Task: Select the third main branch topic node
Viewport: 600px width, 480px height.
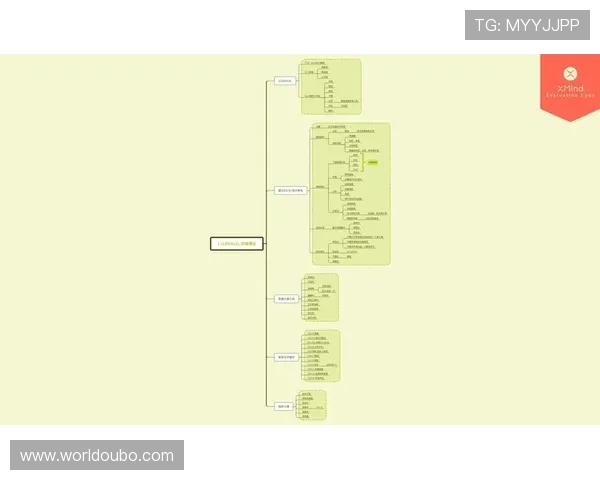Action: (x=285, y=299)
